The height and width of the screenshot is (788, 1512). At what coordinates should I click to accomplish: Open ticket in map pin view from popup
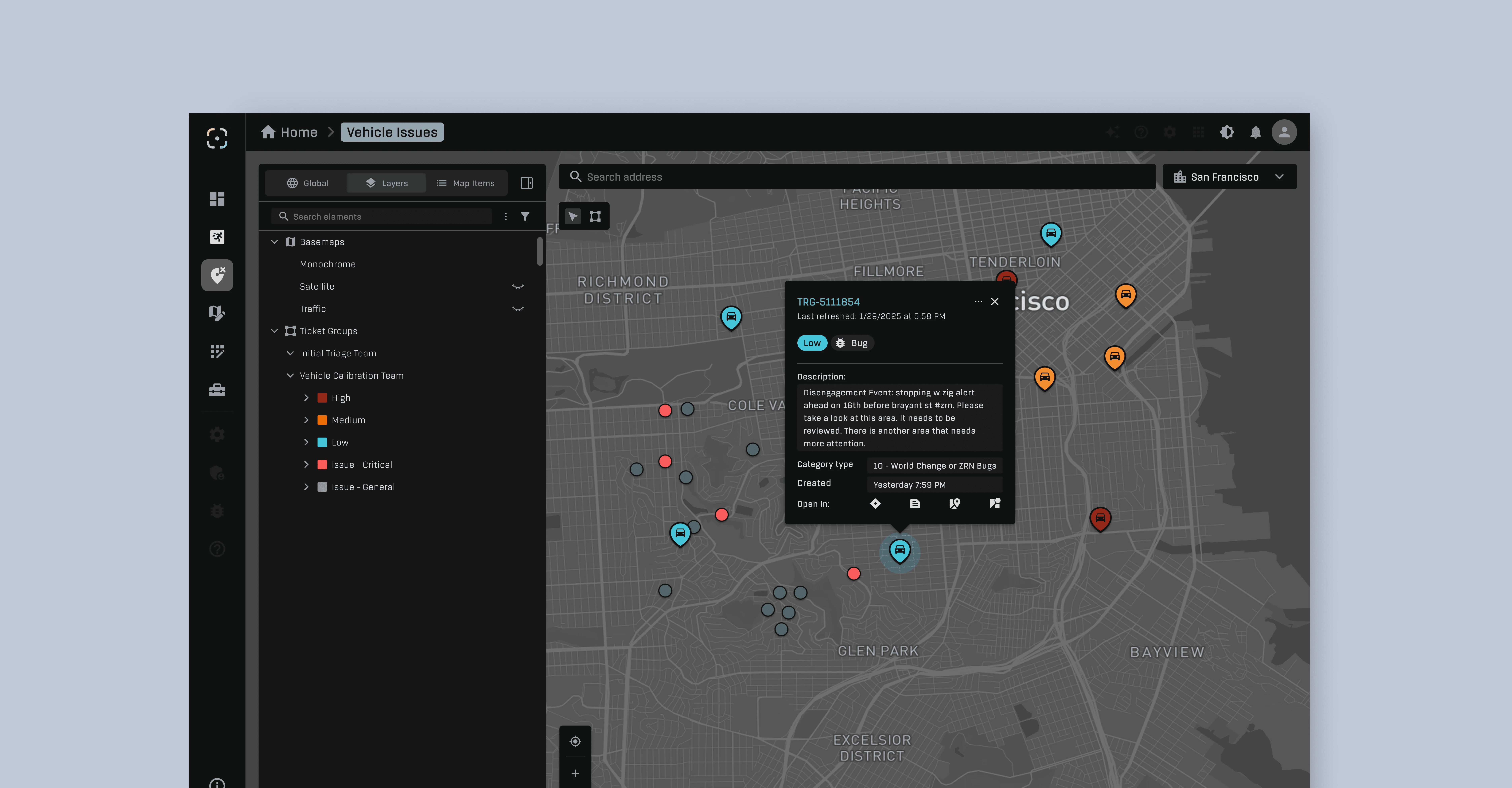pos(955,503)
